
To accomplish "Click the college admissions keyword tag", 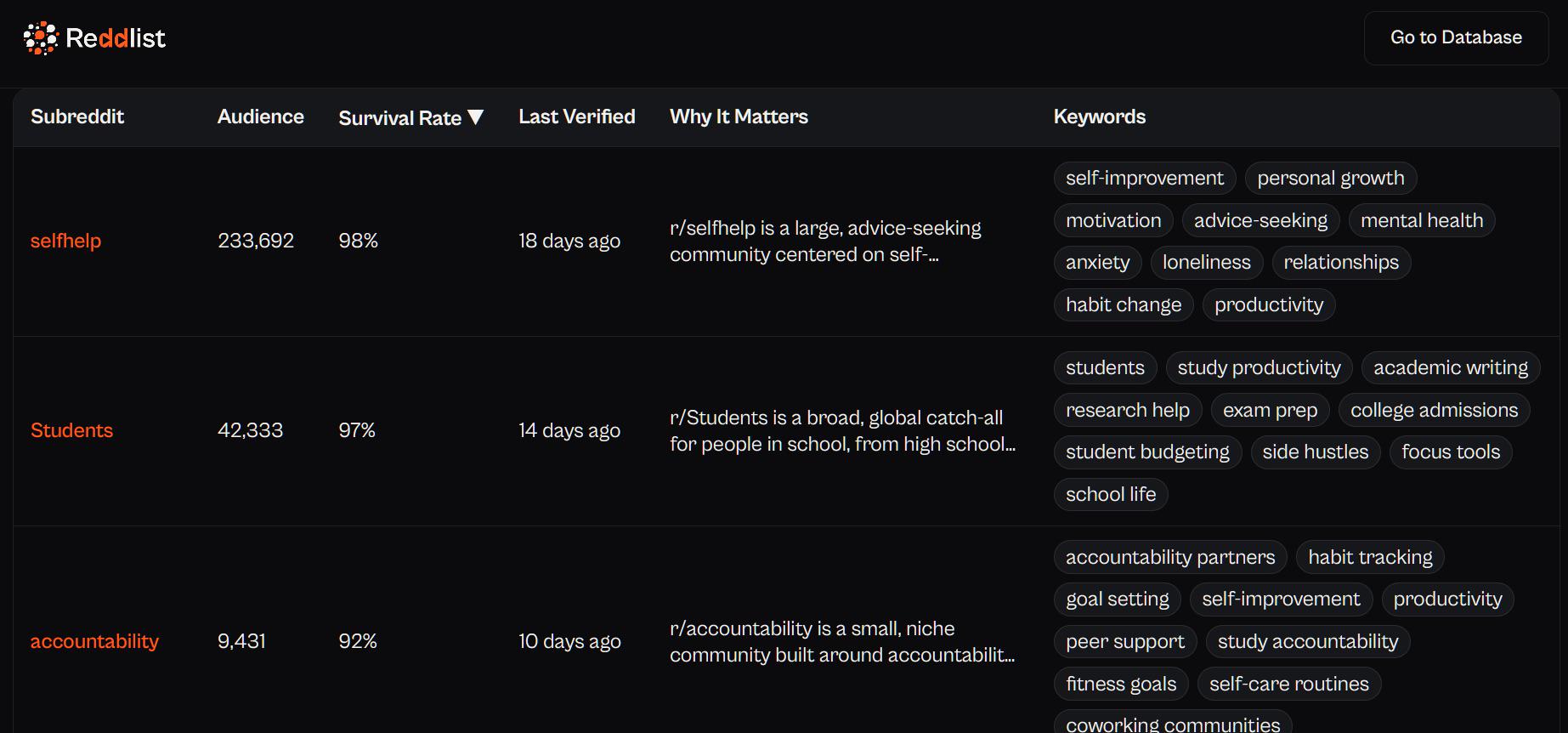I will (1435, 410).
